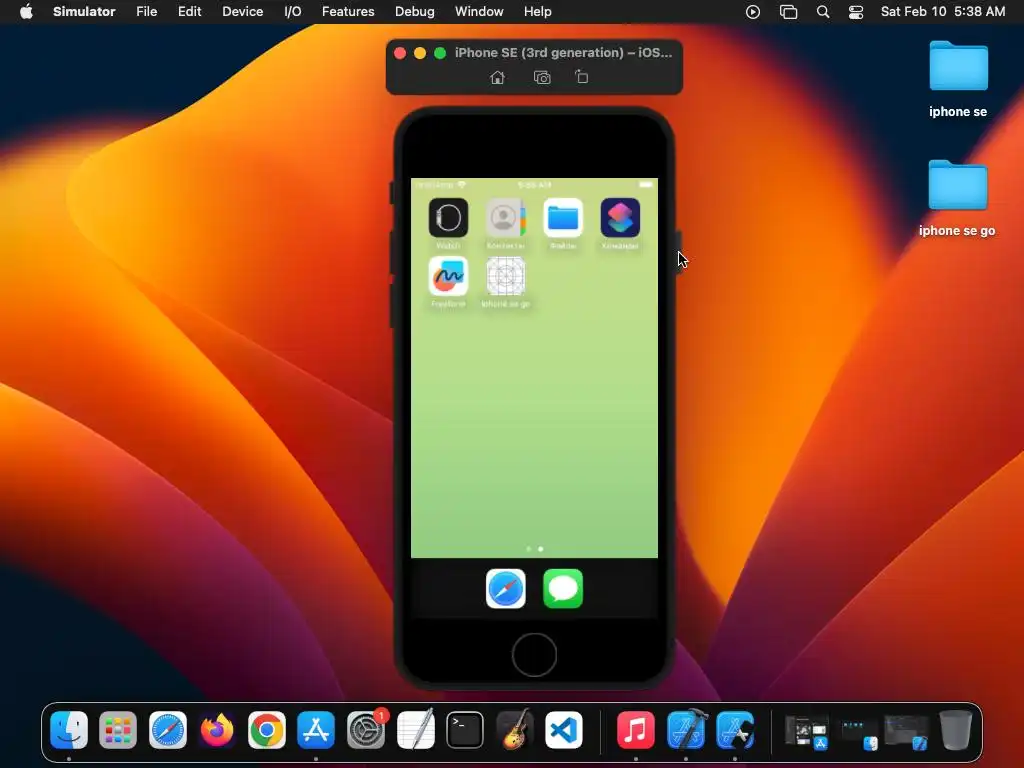This screenshot has width=1024, height=768.
Task: Open the Window menu
Action: point(479,12)
